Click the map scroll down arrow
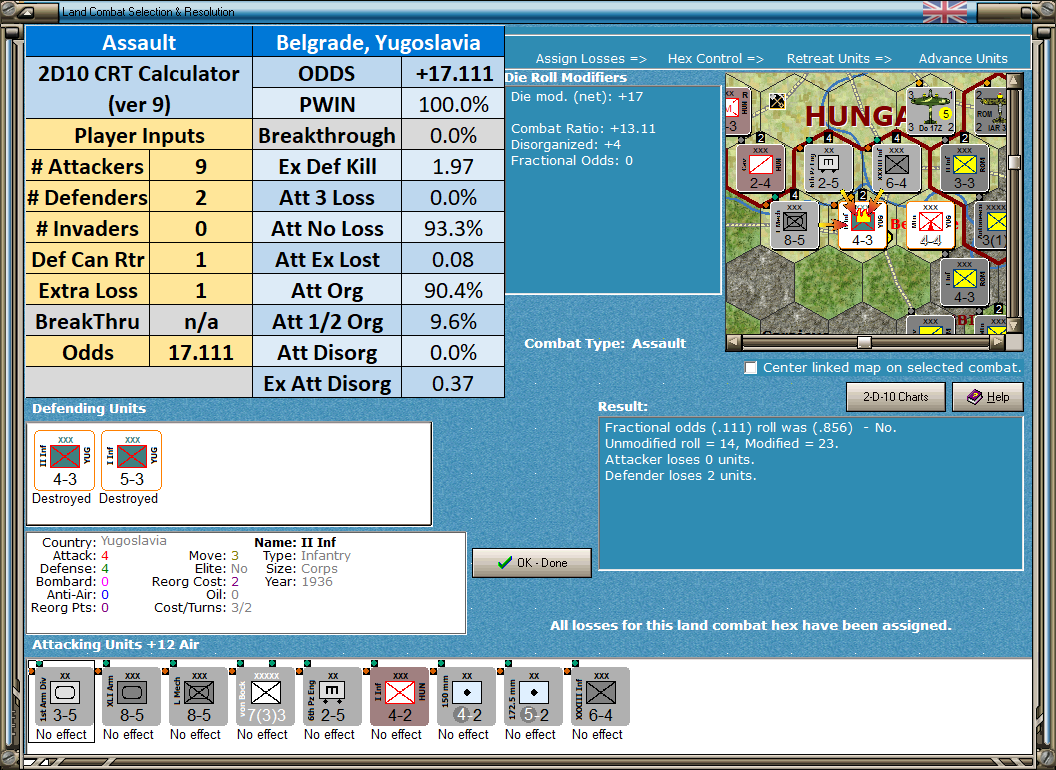This screenshot has width=1056, height=770. tap(1014, 326)
